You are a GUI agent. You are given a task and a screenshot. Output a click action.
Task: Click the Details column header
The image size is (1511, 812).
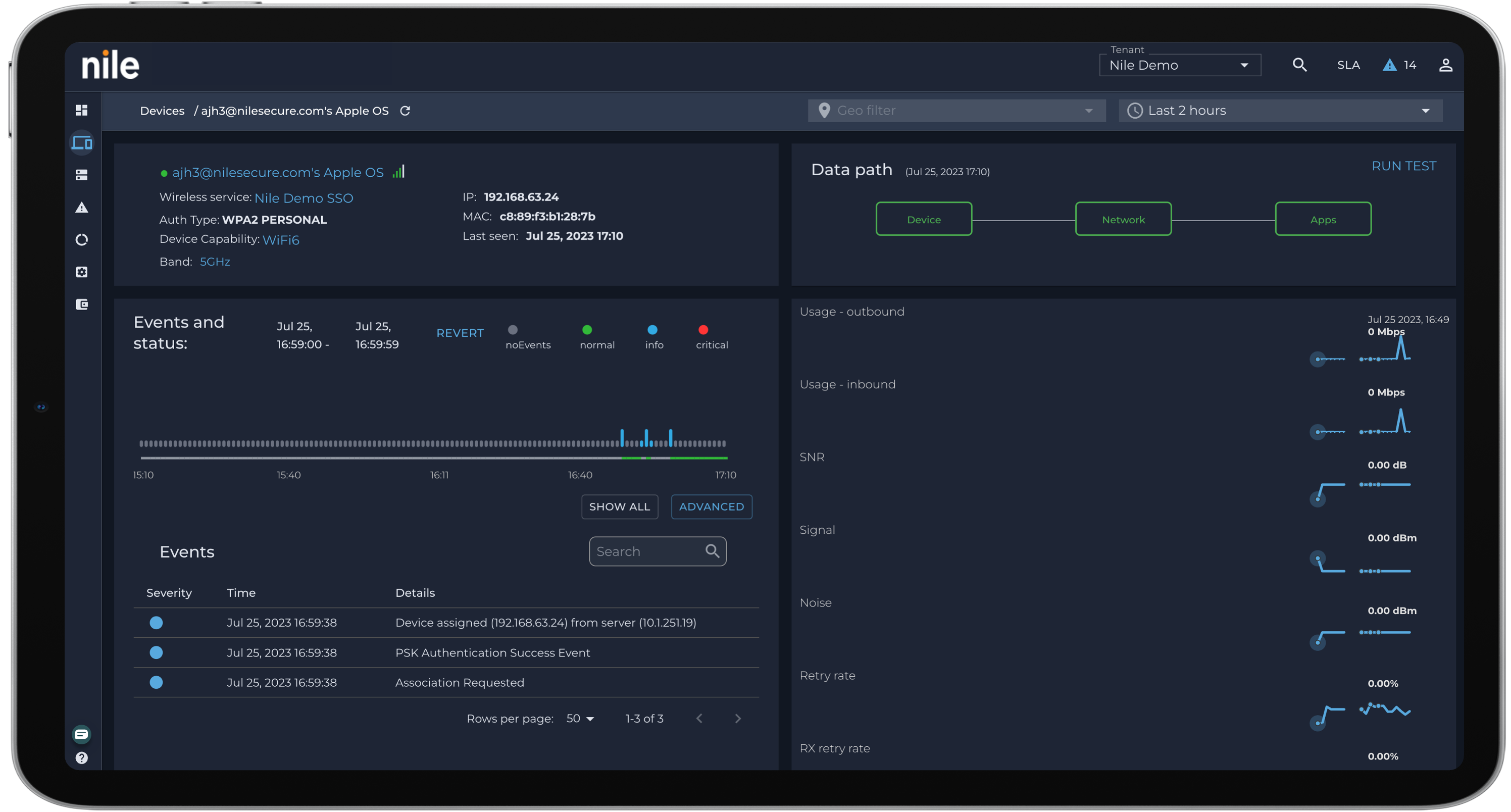415,592
